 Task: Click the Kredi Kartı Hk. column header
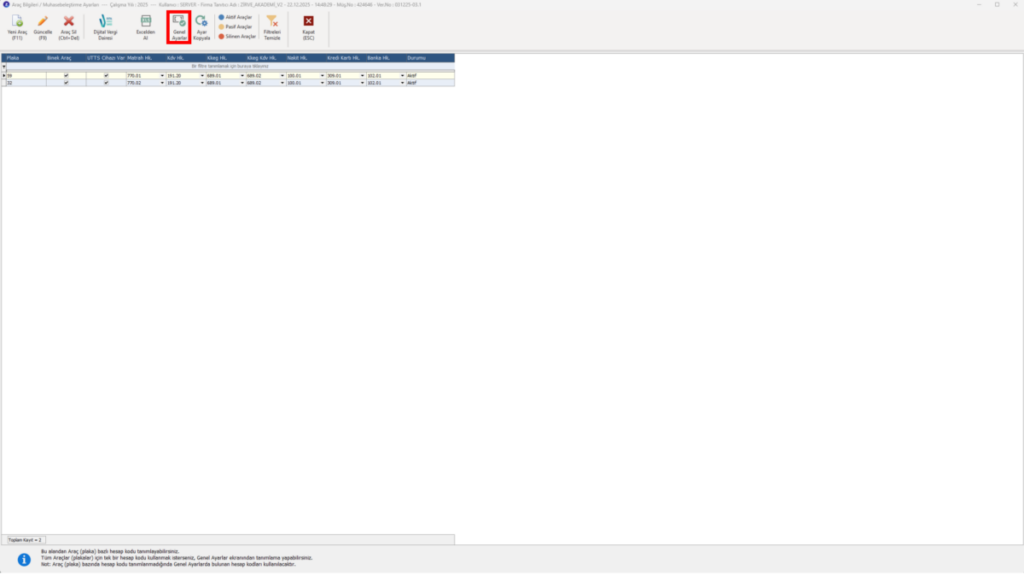pos(346,58)
